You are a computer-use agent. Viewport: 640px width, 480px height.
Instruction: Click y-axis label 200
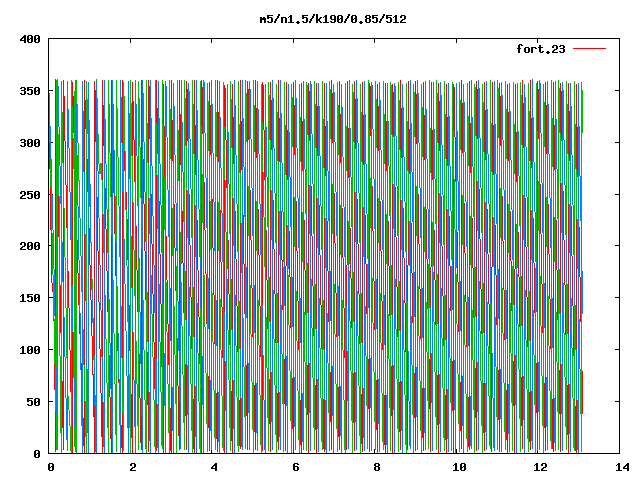30,246
